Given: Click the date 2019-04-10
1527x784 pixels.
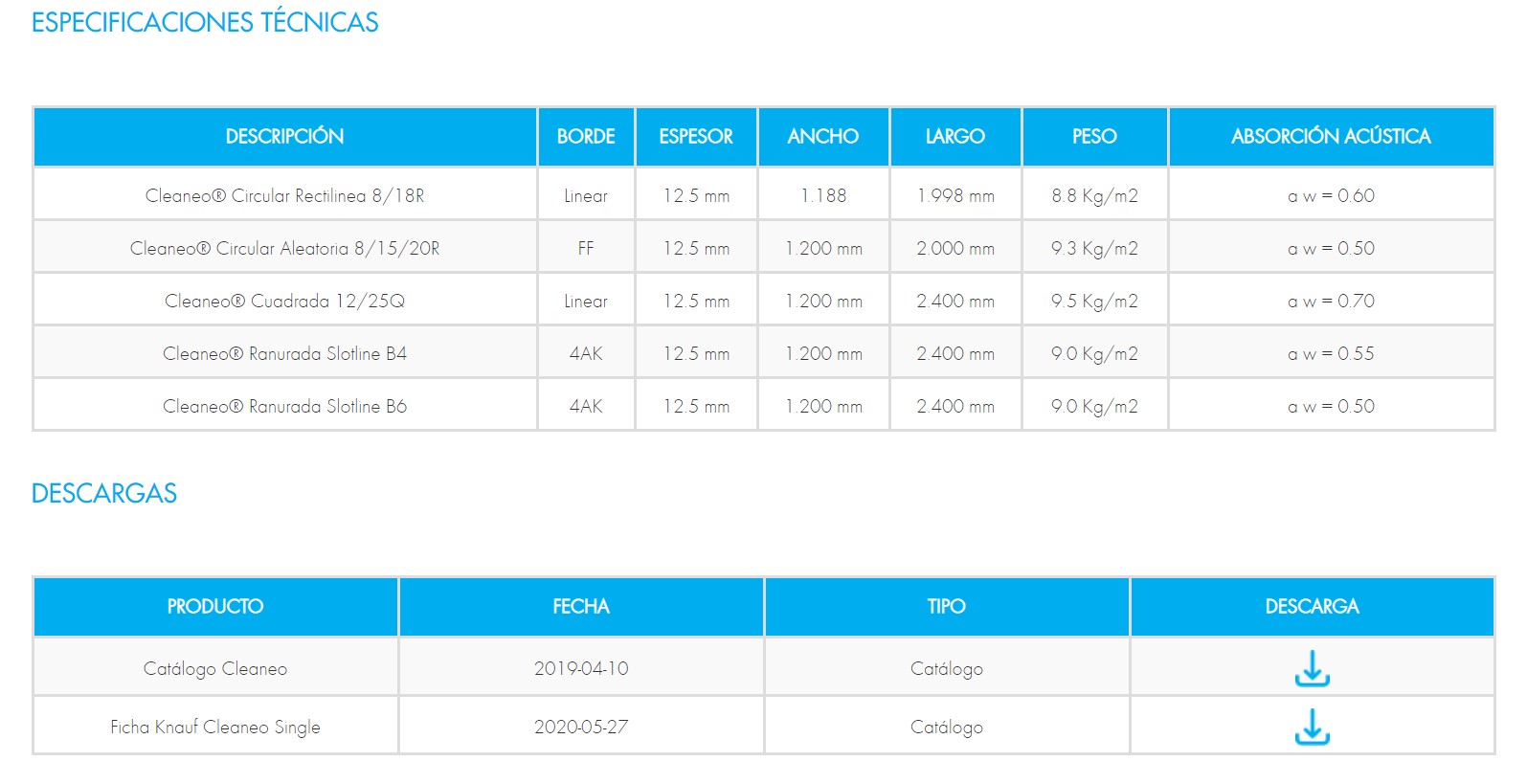Looking at the screenshot, I should pos(581,668).
